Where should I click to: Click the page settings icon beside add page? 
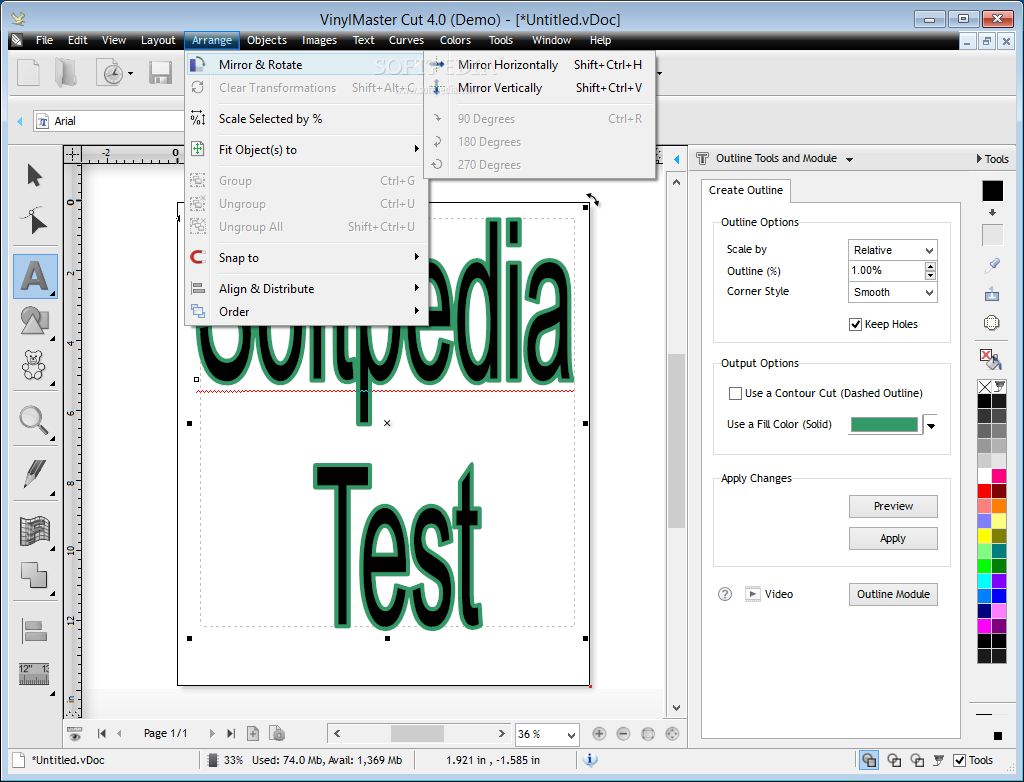coord(277,734)
